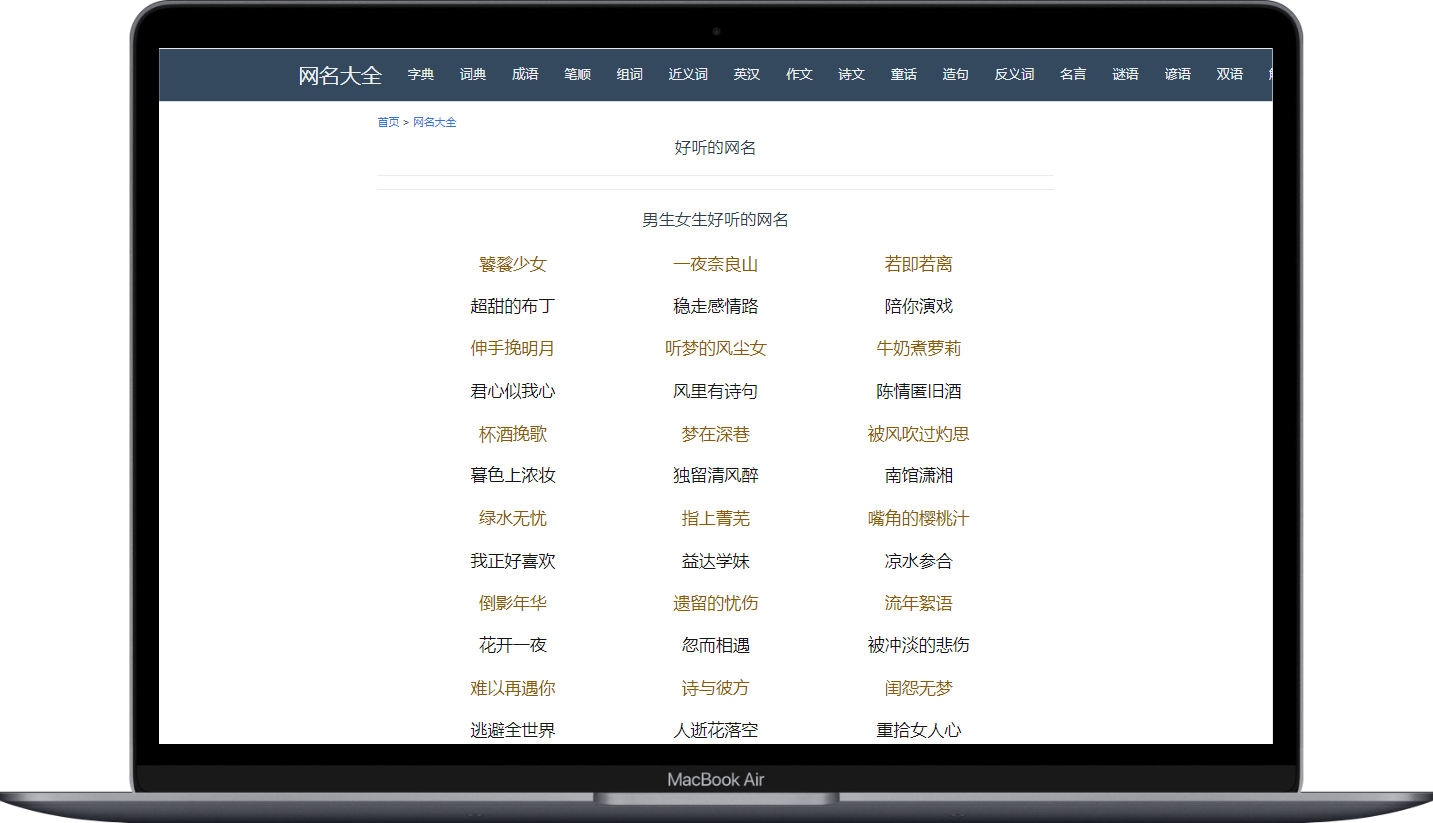Click the 男生女生好听的网名 subheading
The width and height of the screenshot is (1433, 823).
tap(715, 220)
